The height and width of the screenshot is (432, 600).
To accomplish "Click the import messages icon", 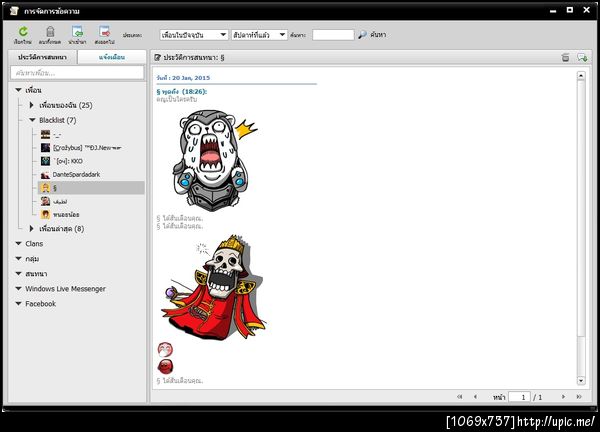I will 77,32.
